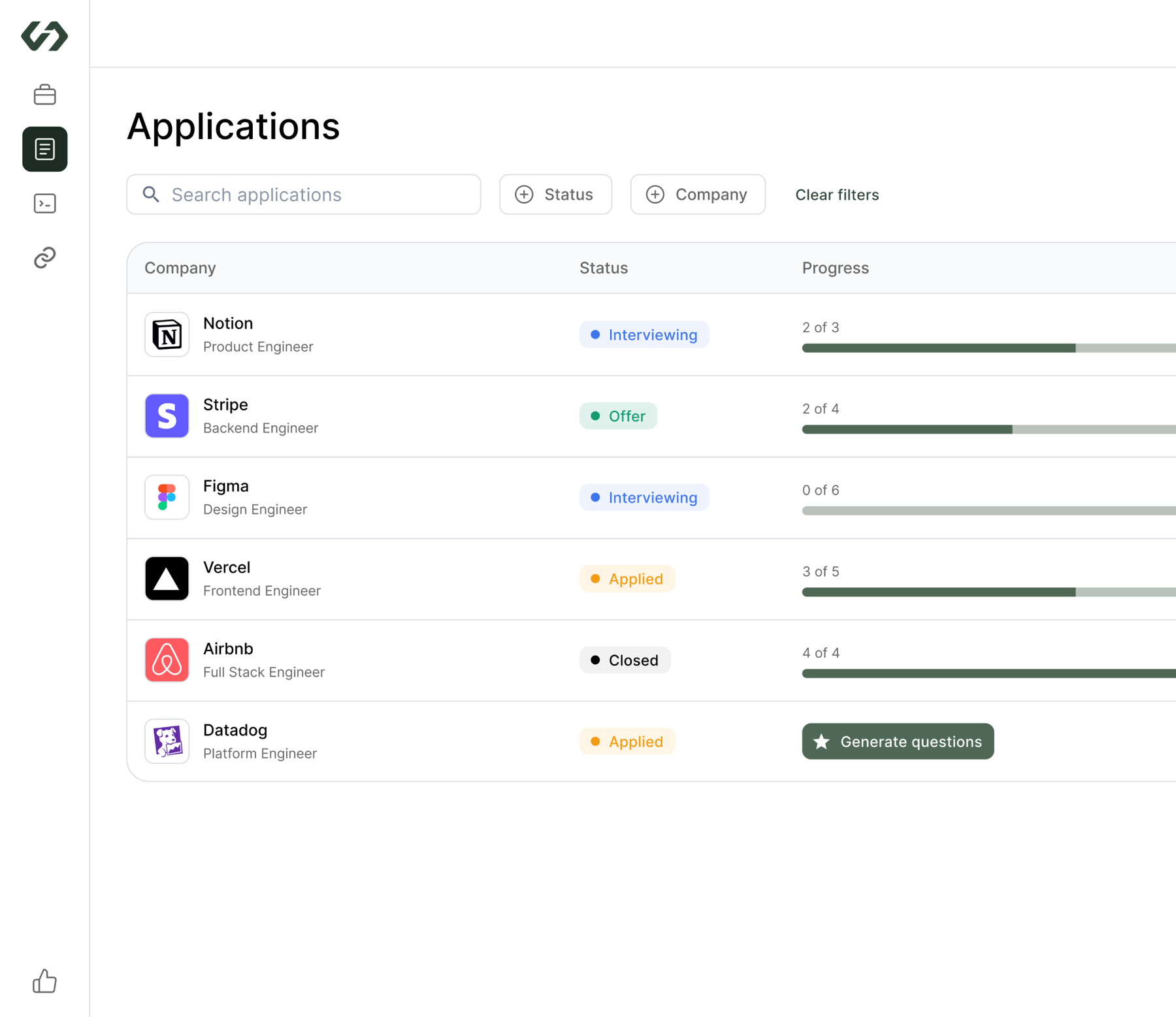Click the 2 of 3 progress label
This screenshot has width=1176, height=1017.
(x=821, y=327)
